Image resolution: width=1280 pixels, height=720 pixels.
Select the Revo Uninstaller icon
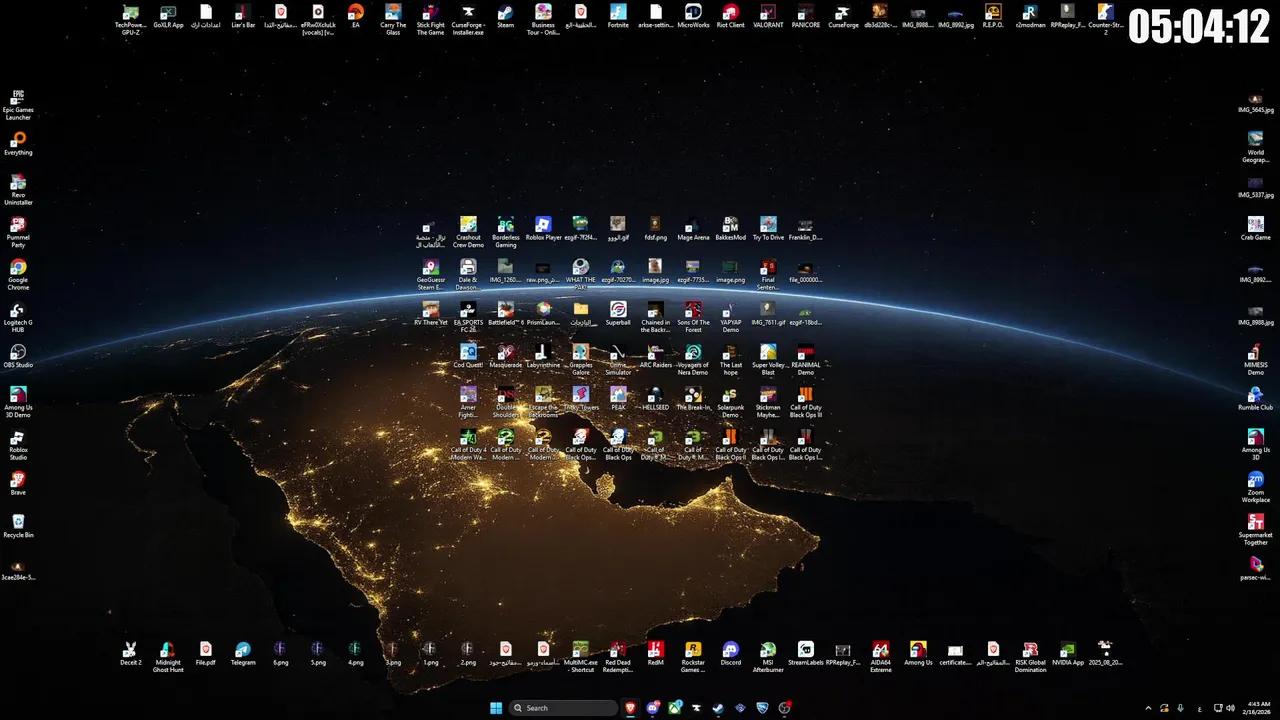coord(18,190)
